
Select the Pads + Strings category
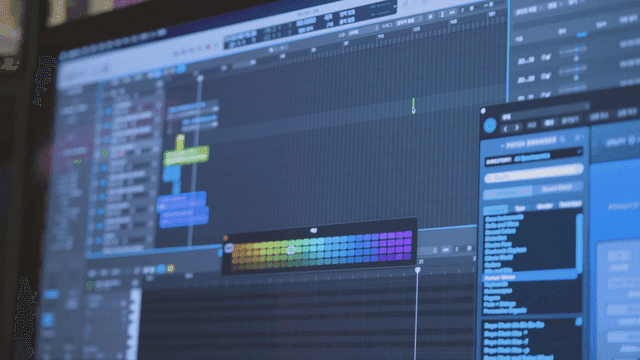point(500,304)
